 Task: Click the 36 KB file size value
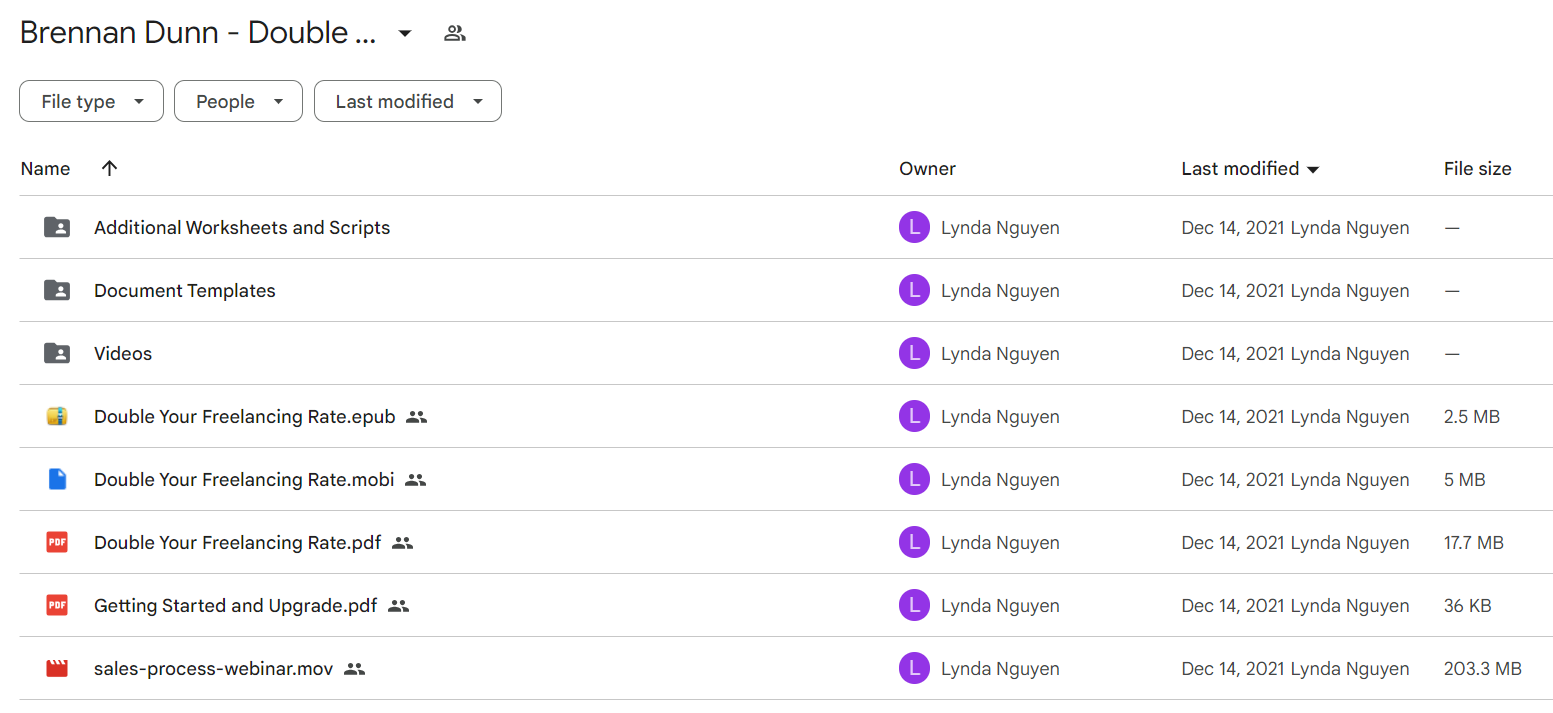click(x=1468, y=605)
